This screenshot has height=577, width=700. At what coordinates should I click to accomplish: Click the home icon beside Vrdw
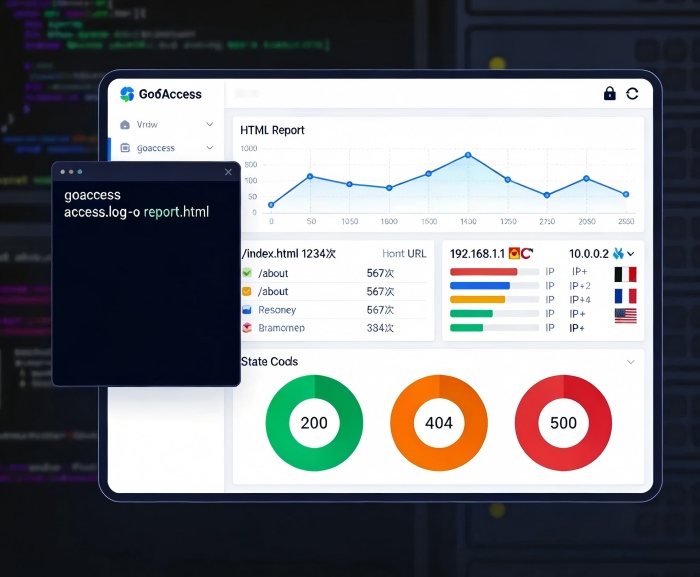point(125,125)
